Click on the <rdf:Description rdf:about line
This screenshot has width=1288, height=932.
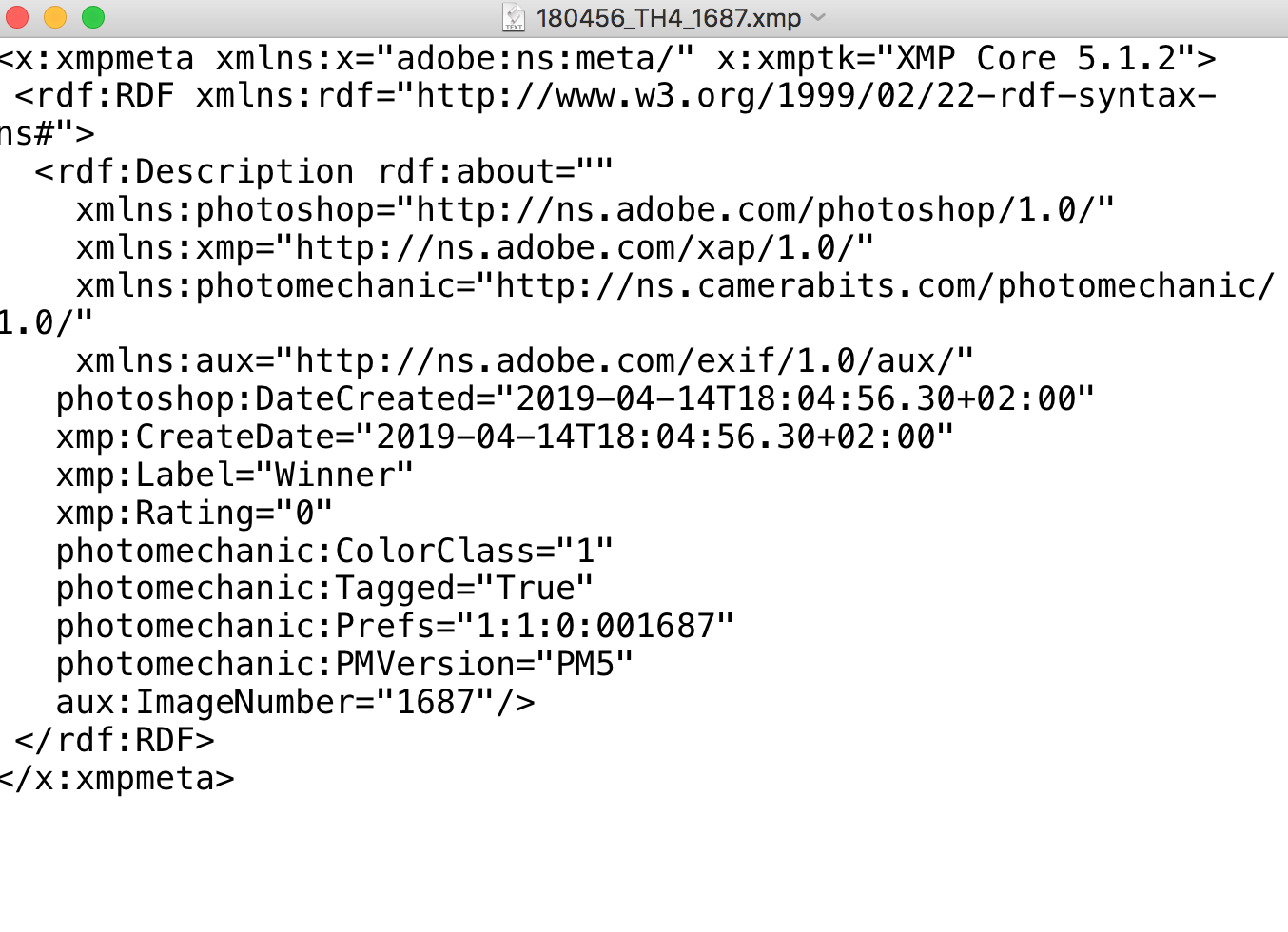324,172
